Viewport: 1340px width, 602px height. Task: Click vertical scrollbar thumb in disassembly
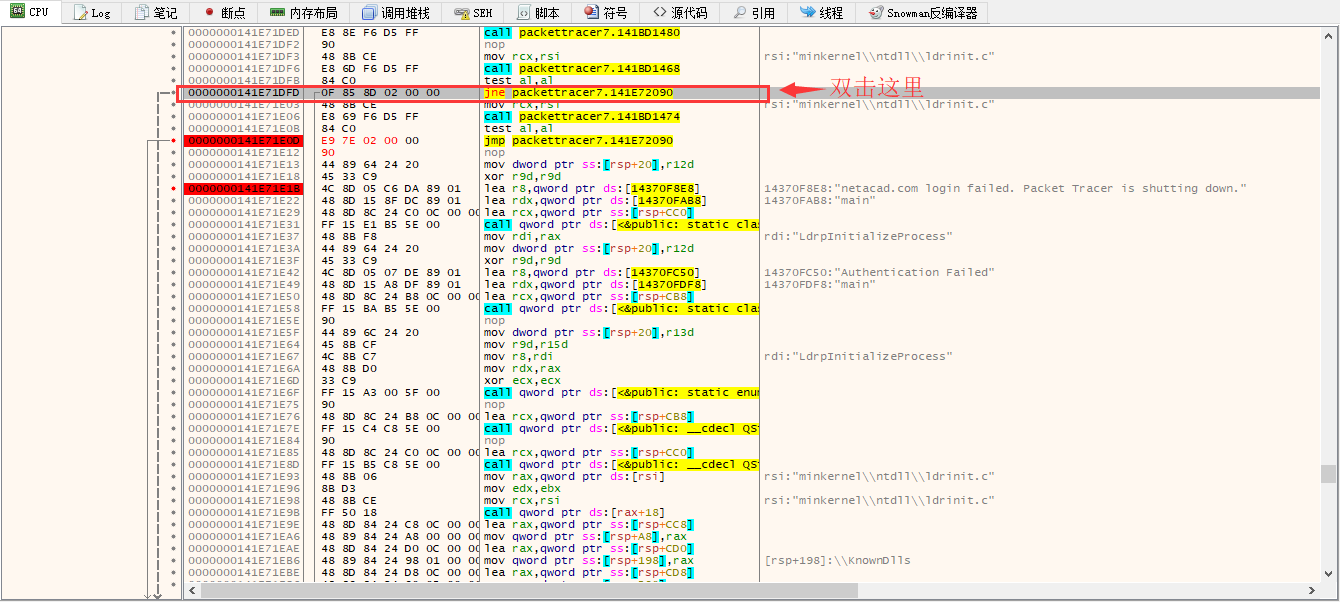tap(1327, 473)
